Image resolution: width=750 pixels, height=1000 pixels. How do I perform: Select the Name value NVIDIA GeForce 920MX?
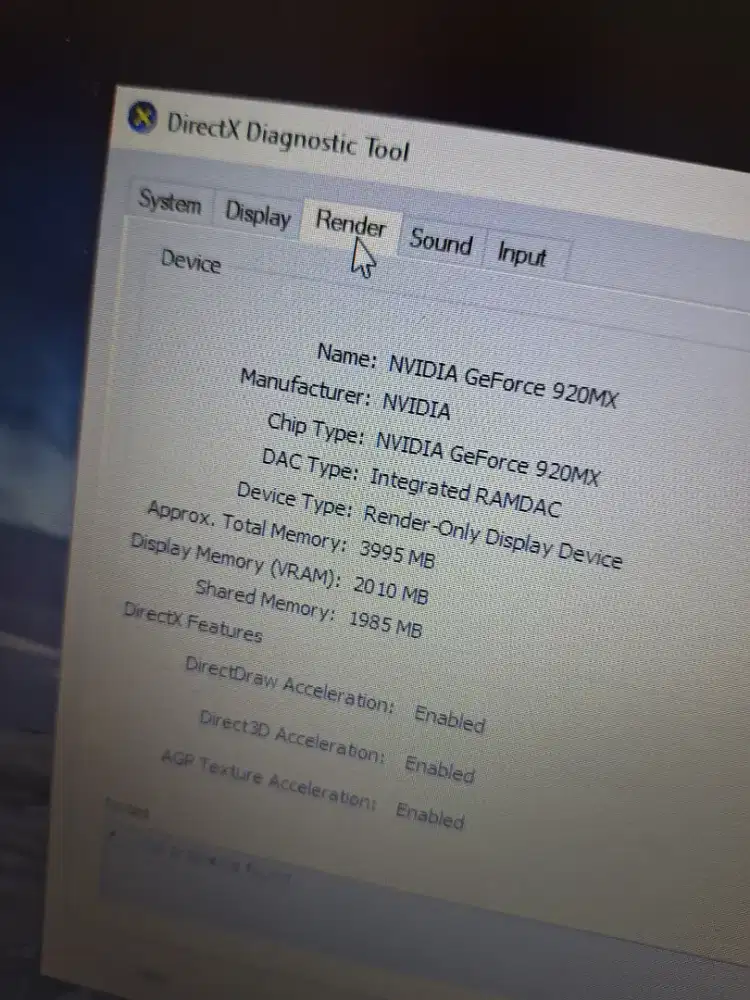pos(503,381)
